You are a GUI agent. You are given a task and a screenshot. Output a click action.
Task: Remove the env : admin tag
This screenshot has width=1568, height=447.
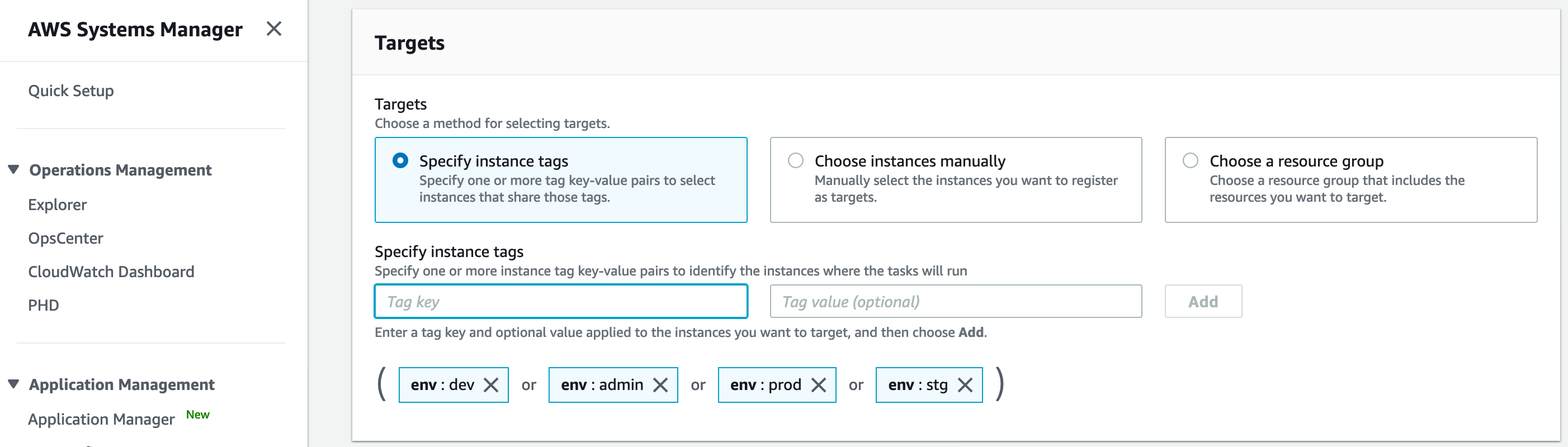pyautogui.click(x=660, y=385)
